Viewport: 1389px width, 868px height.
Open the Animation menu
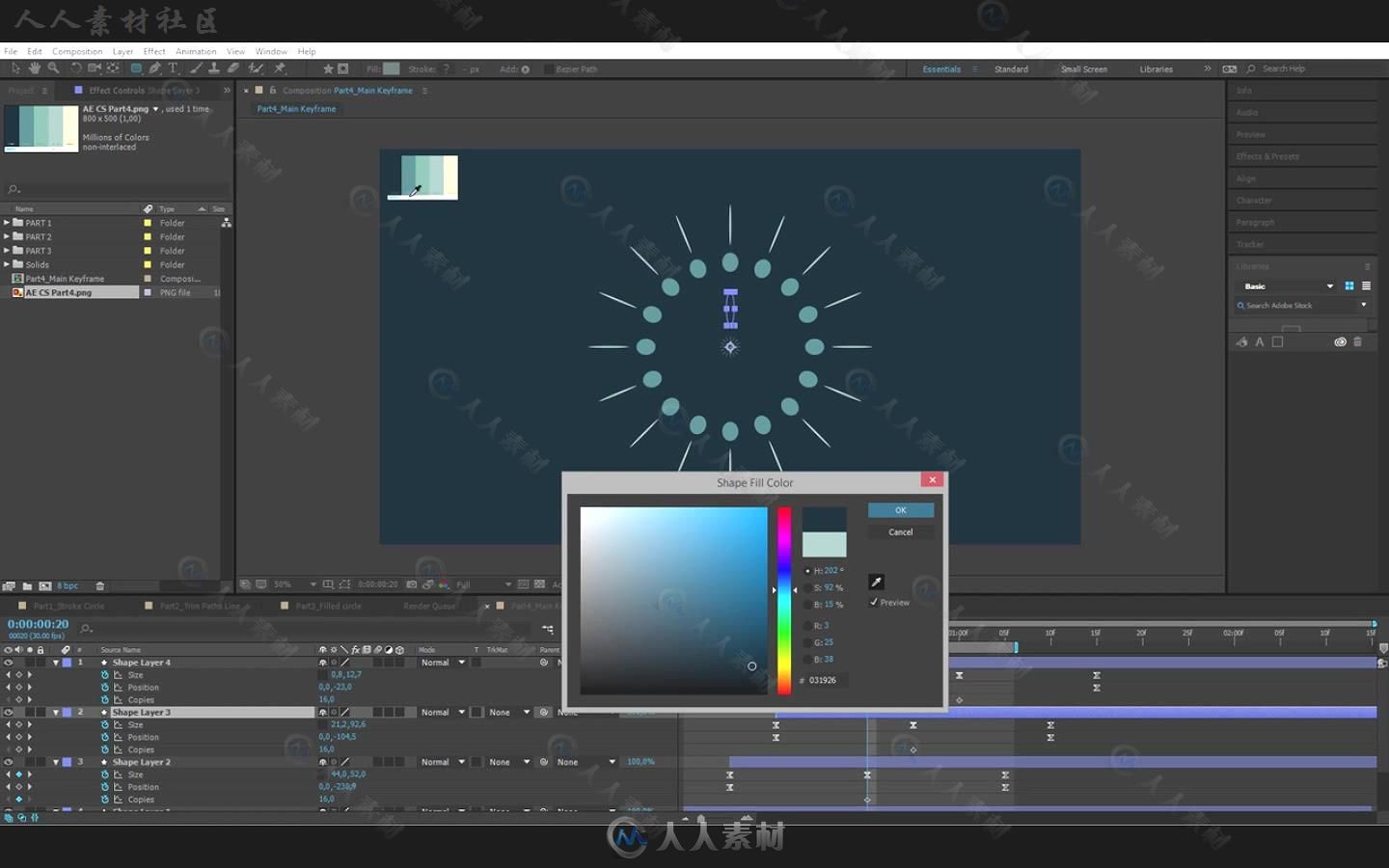(196, 51)
